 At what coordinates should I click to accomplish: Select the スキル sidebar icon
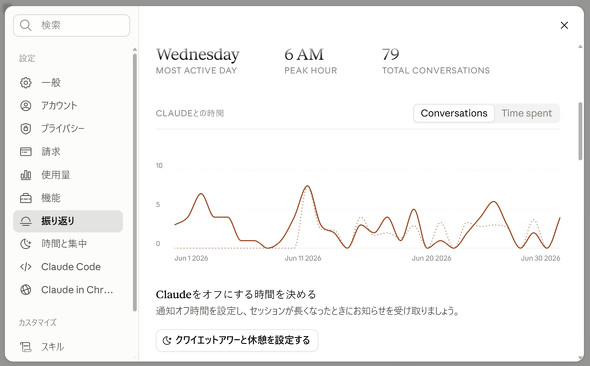[x=26, y=346]
